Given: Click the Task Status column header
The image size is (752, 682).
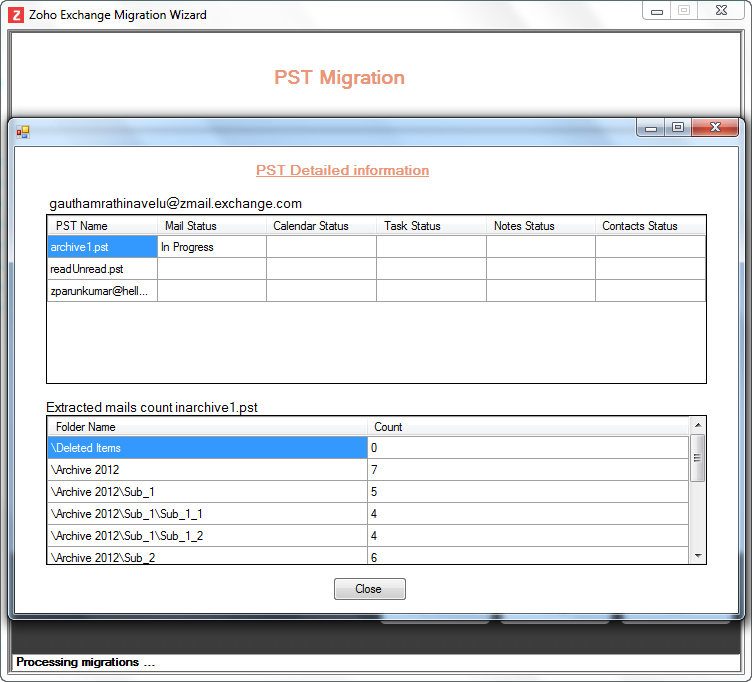Looking at the screenshot, I should [432, 226].
